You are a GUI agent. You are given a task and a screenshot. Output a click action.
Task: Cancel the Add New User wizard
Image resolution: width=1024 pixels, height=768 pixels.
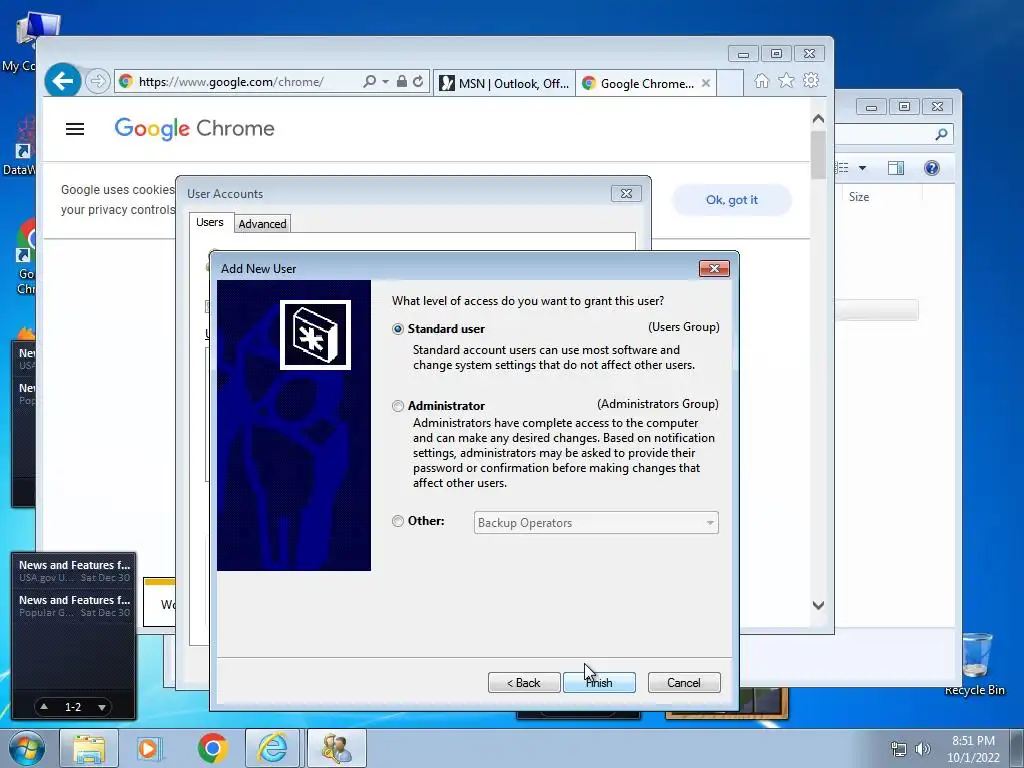point(684,682)
